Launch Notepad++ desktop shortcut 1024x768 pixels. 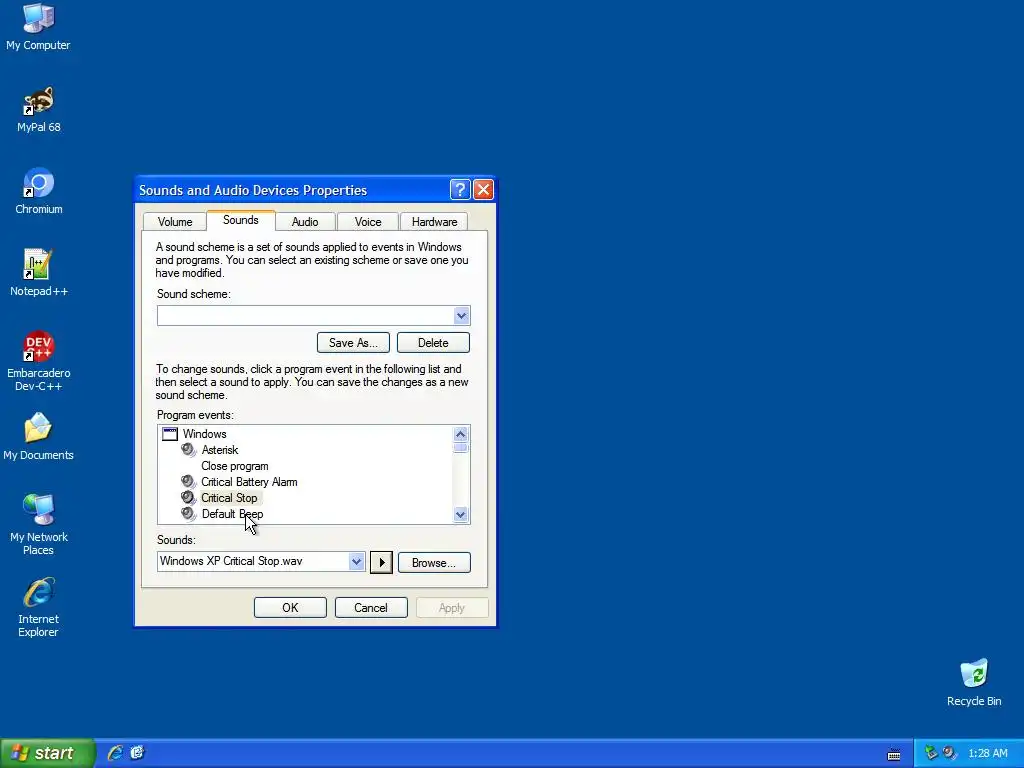click(39, 273)
